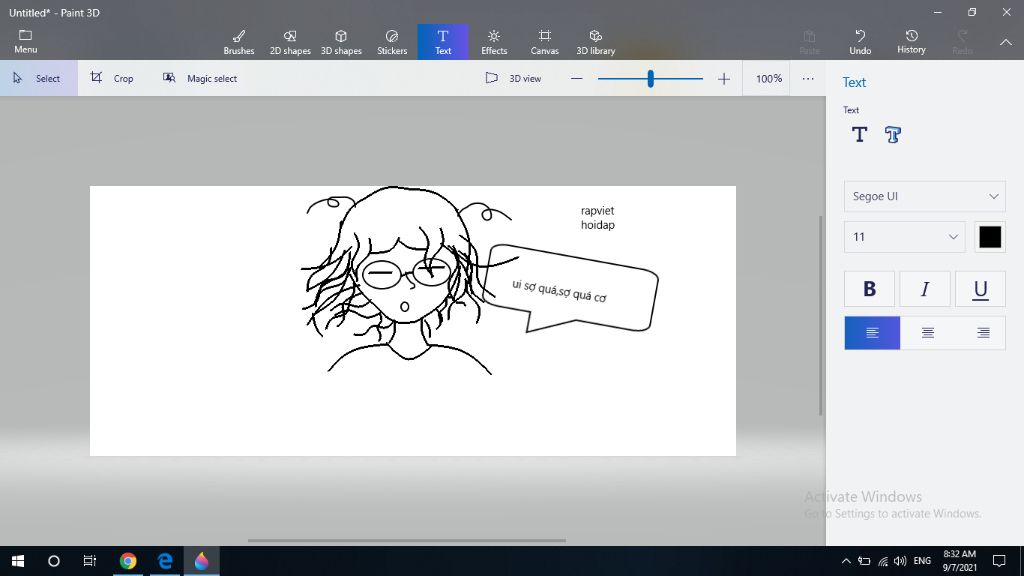Screen dimensions: 1024x576
Task: Open the History panel
Action: tap(911, 42)
